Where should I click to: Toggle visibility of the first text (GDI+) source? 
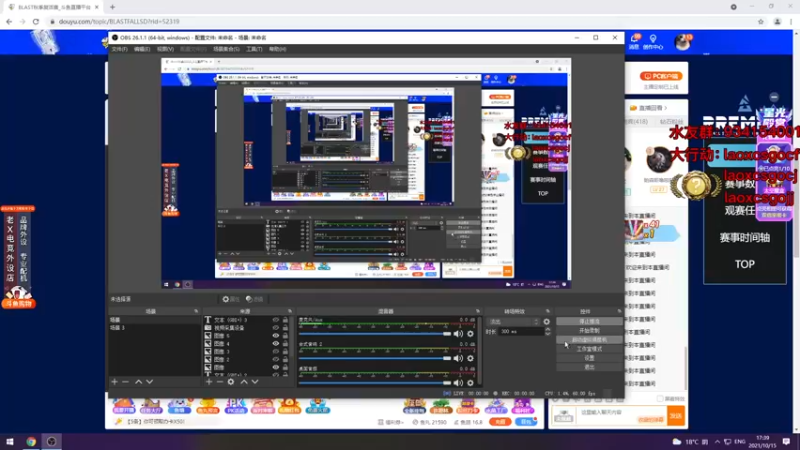click(276, 320)
